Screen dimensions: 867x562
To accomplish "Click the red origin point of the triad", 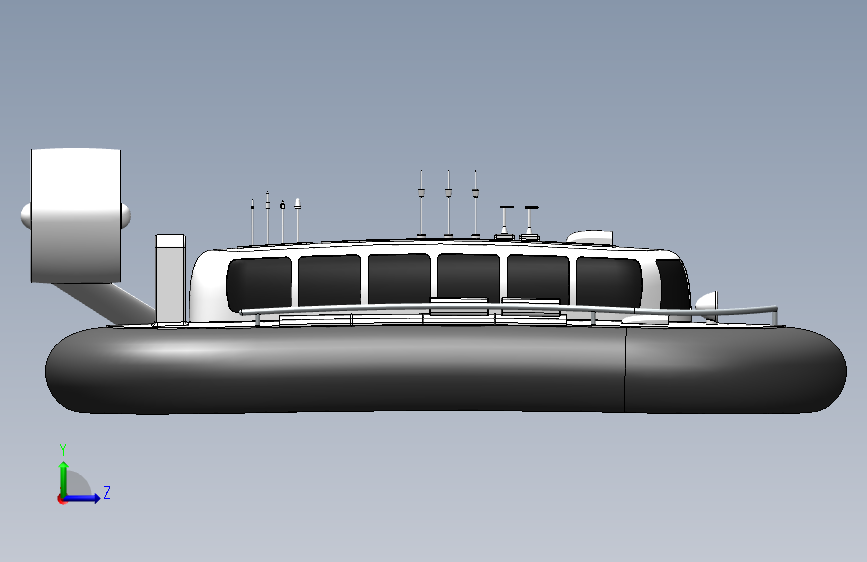I will (x=61, y=499).
